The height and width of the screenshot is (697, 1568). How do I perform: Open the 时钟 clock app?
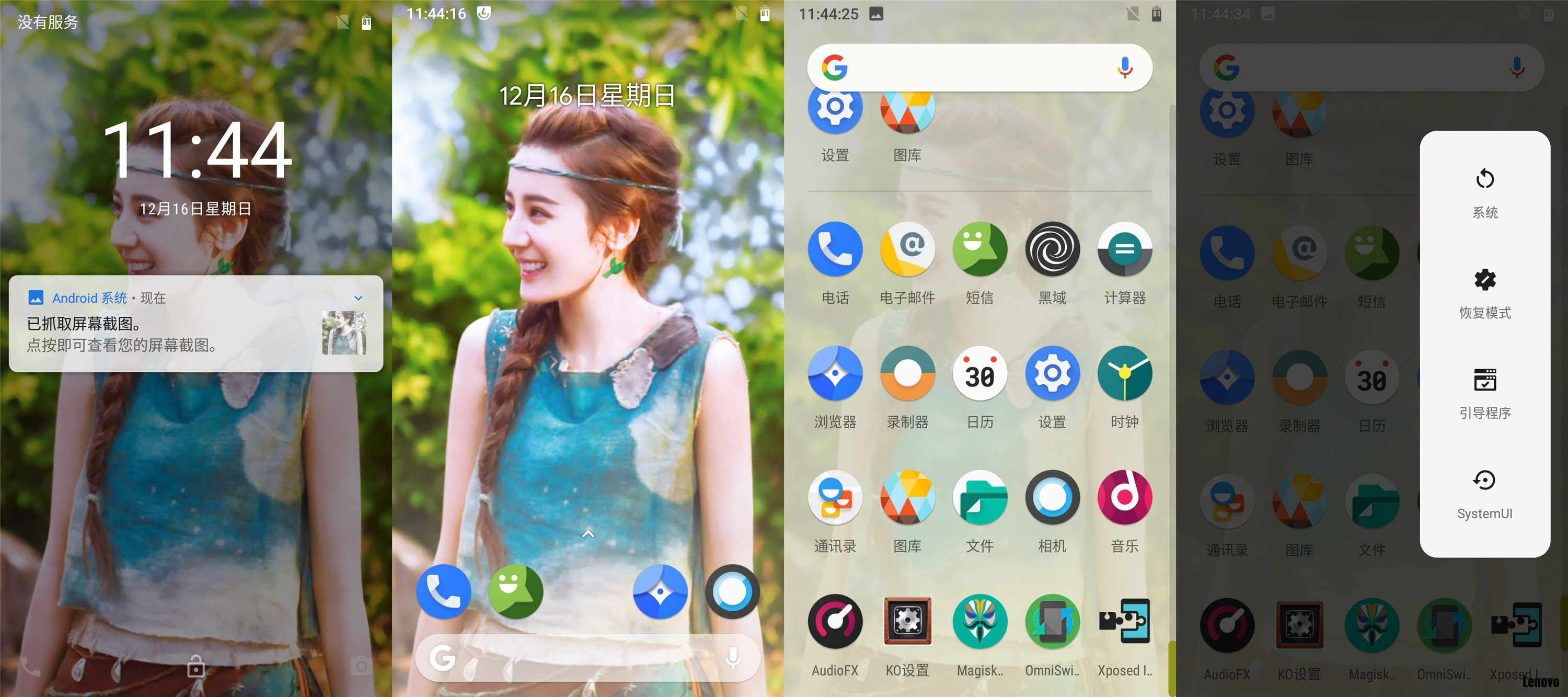1124,372
